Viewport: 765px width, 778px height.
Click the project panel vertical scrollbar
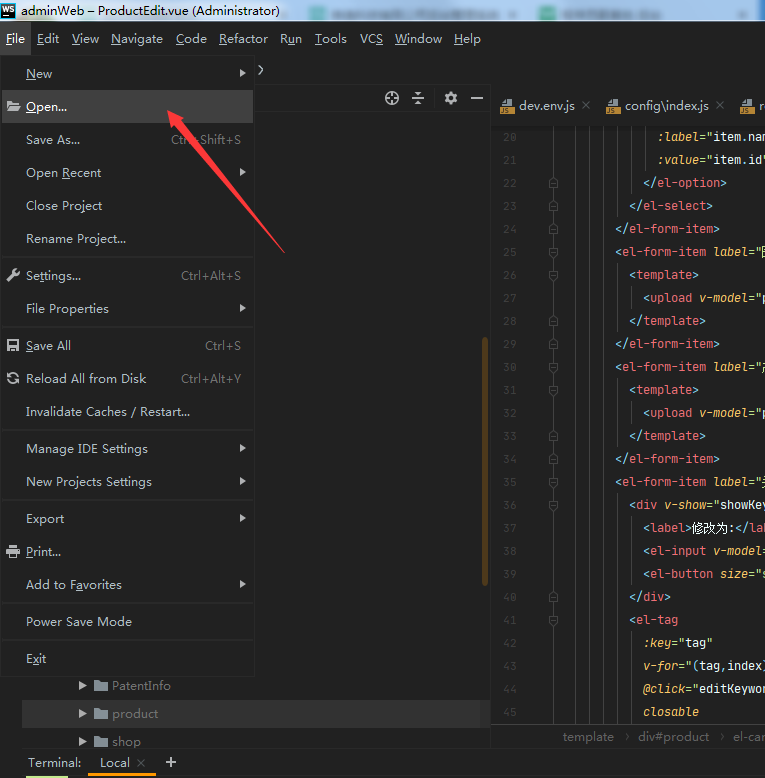[x=485, y=461]
